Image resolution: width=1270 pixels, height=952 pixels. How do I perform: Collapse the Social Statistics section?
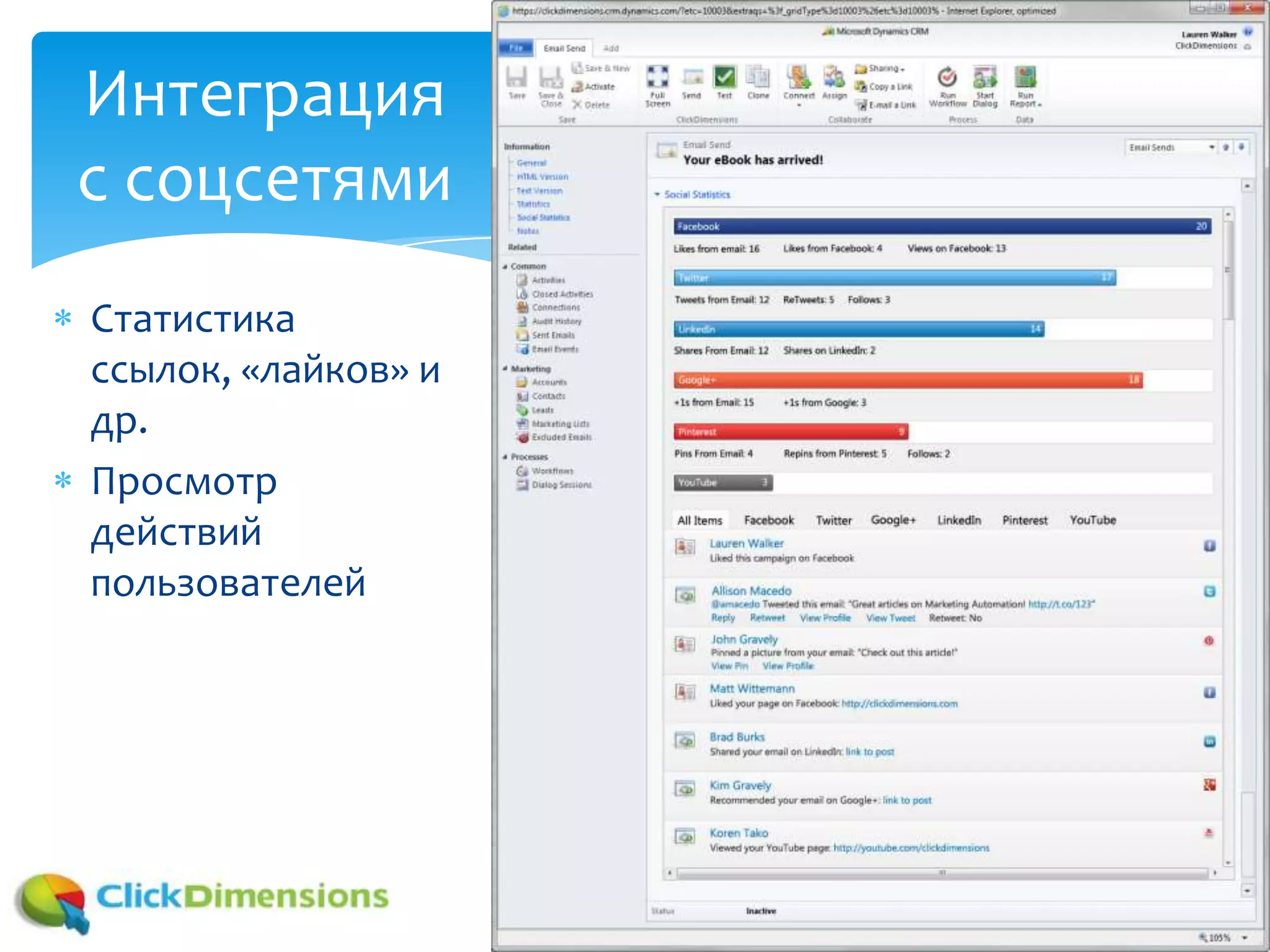(657, 195)
